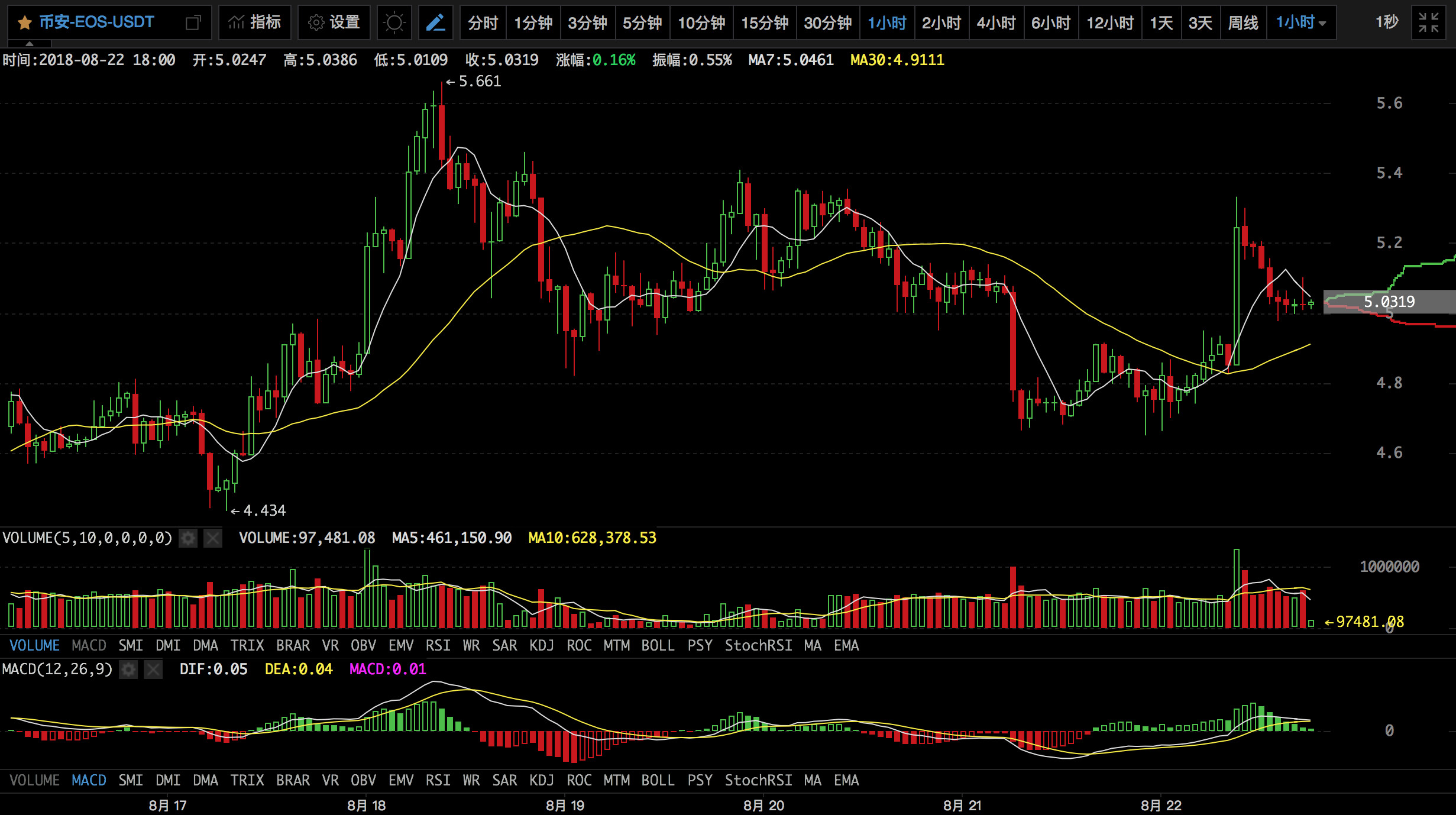Switch MACD panel to SMI indicator
The width and height of the screenshot is (1456, 815).
click(131, 780)
